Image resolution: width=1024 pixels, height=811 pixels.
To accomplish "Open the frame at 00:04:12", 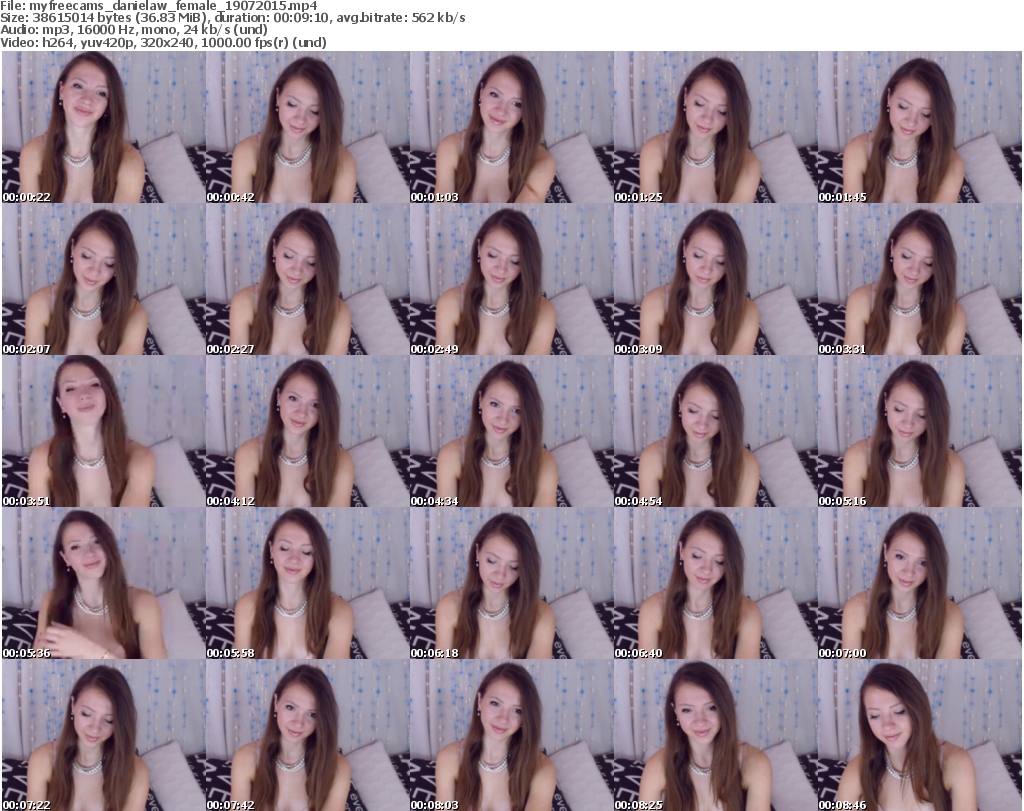I will 308,431.
